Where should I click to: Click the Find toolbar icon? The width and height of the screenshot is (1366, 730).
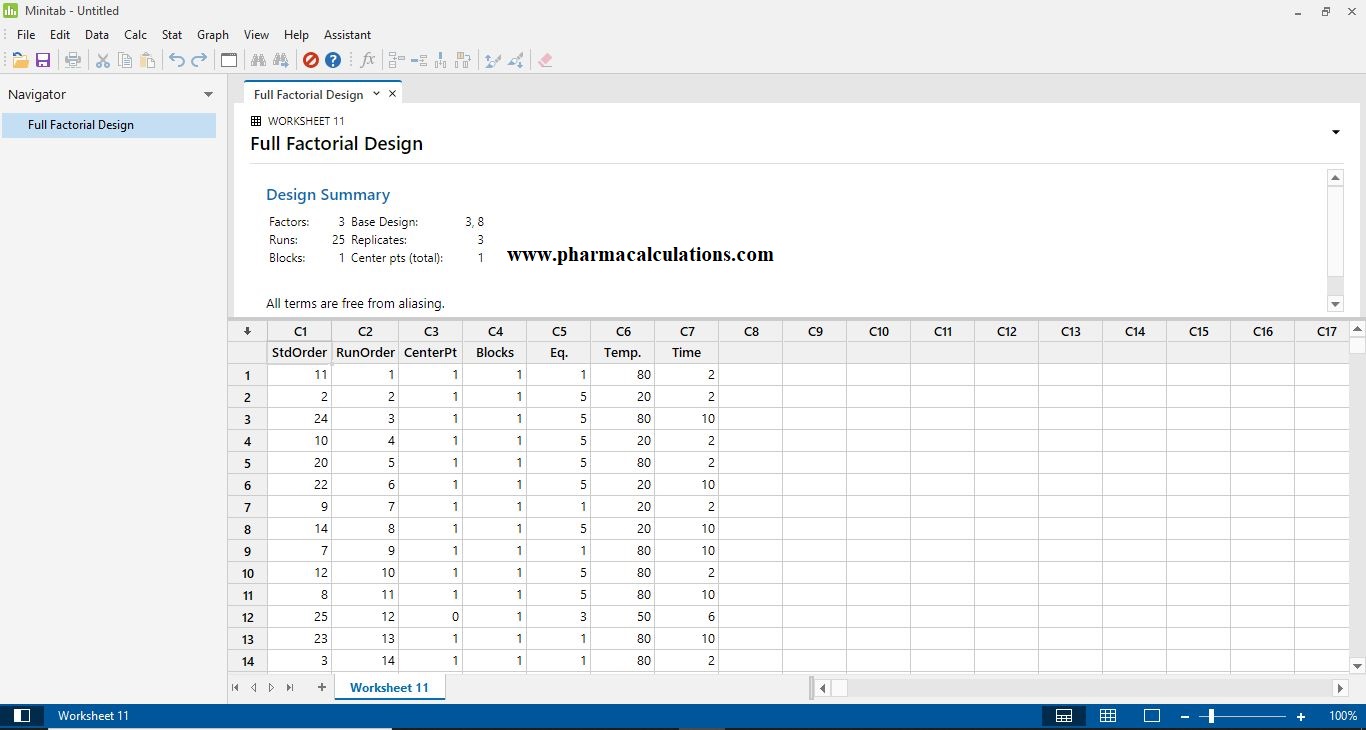[258, 60]
